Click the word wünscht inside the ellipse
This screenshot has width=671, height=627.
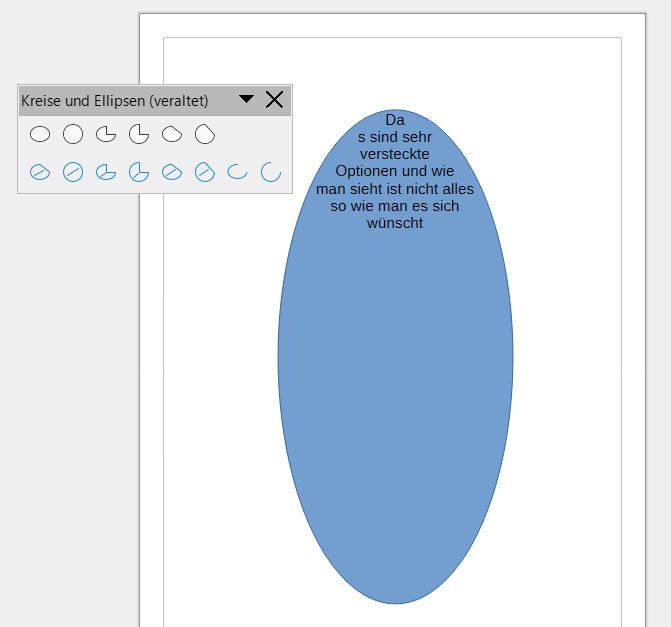[x=395, y=223]
